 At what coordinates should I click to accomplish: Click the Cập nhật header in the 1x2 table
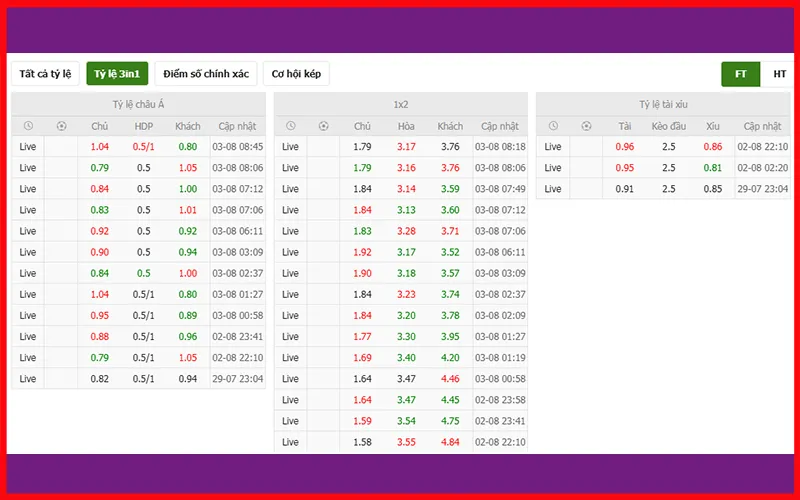tap(500, 126)
